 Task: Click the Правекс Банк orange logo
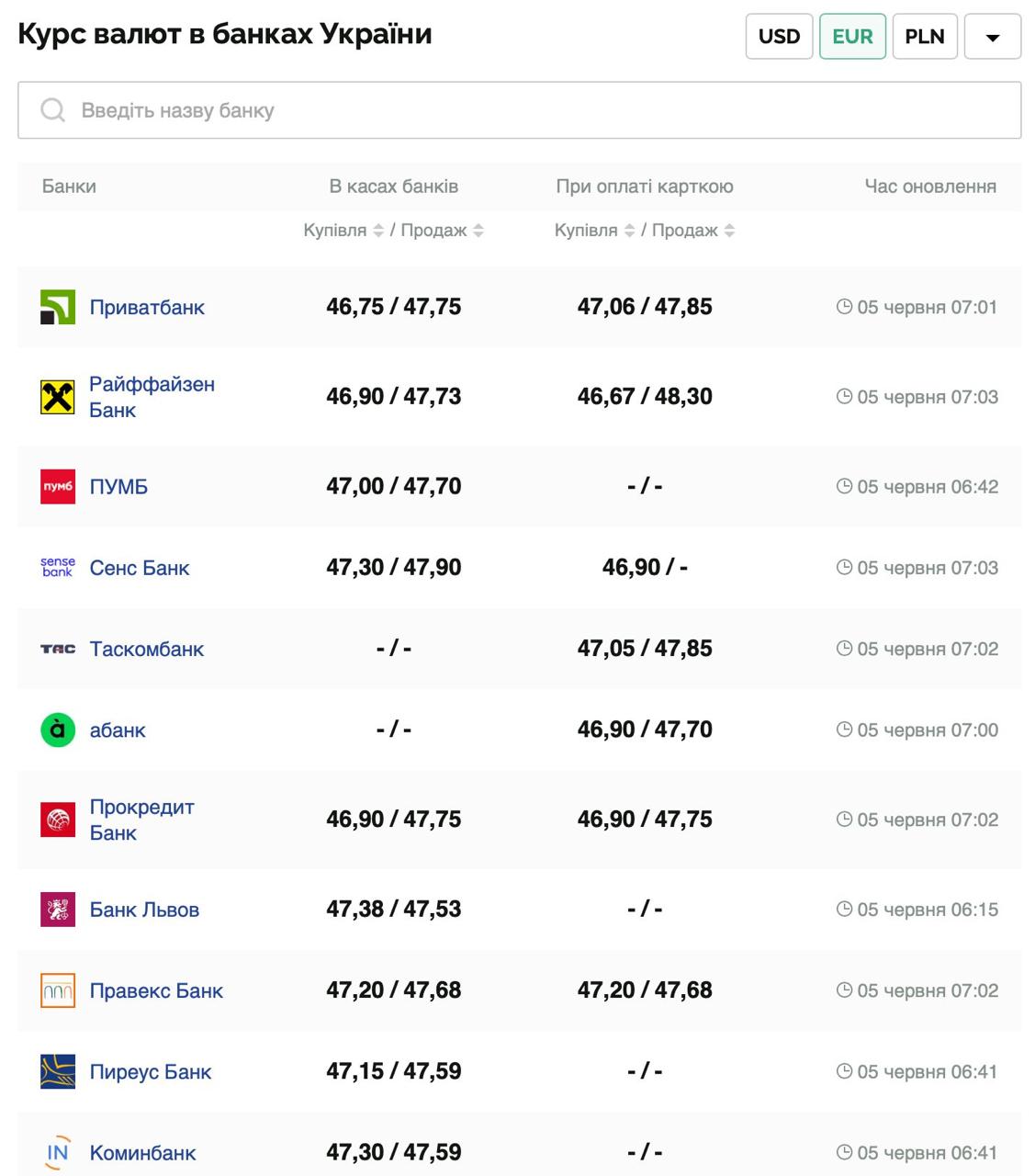pyautogui.click(x=57, y=990)
